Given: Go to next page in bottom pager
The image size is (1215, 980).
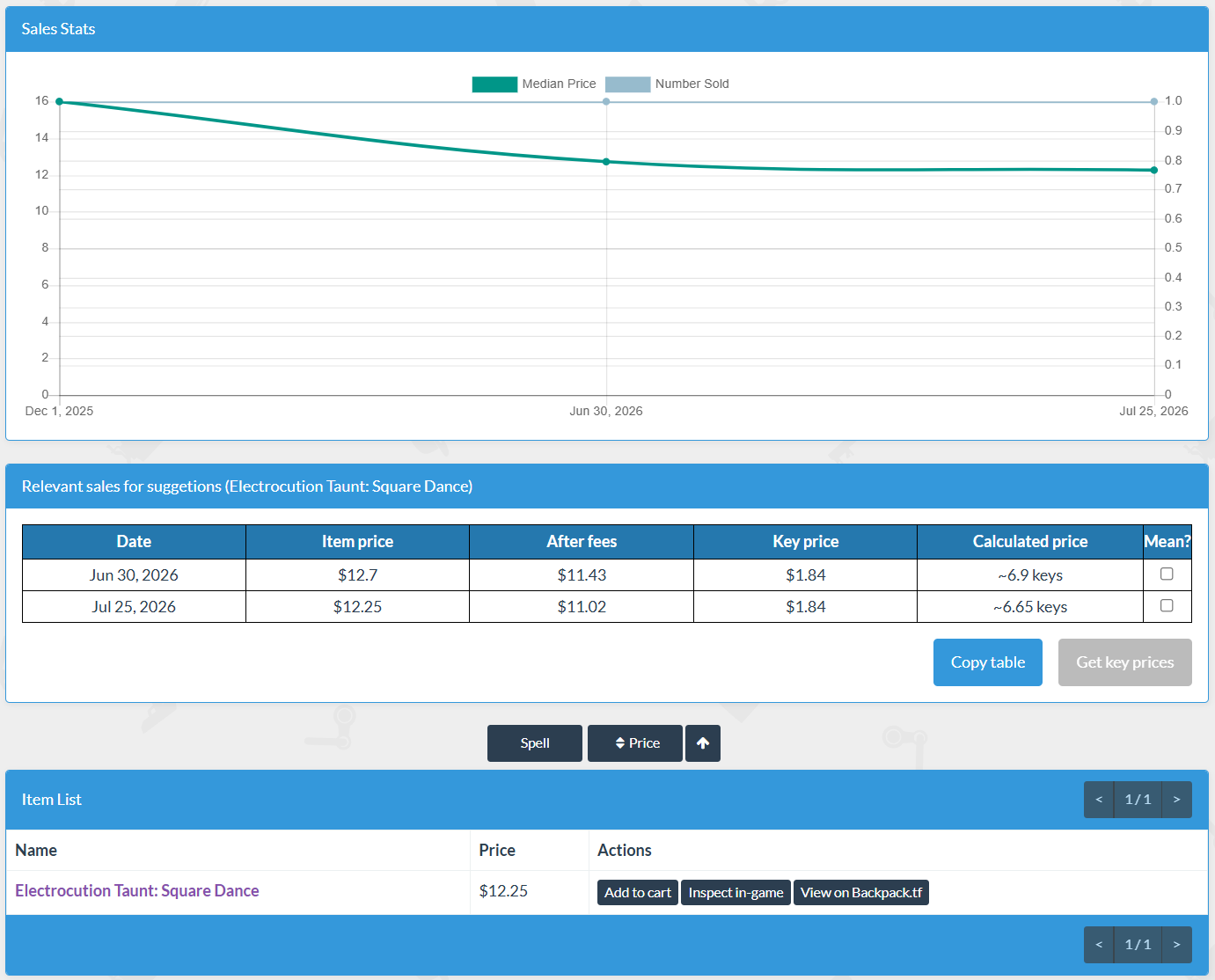Looking at the screenshot, I should coord(1177,945).
